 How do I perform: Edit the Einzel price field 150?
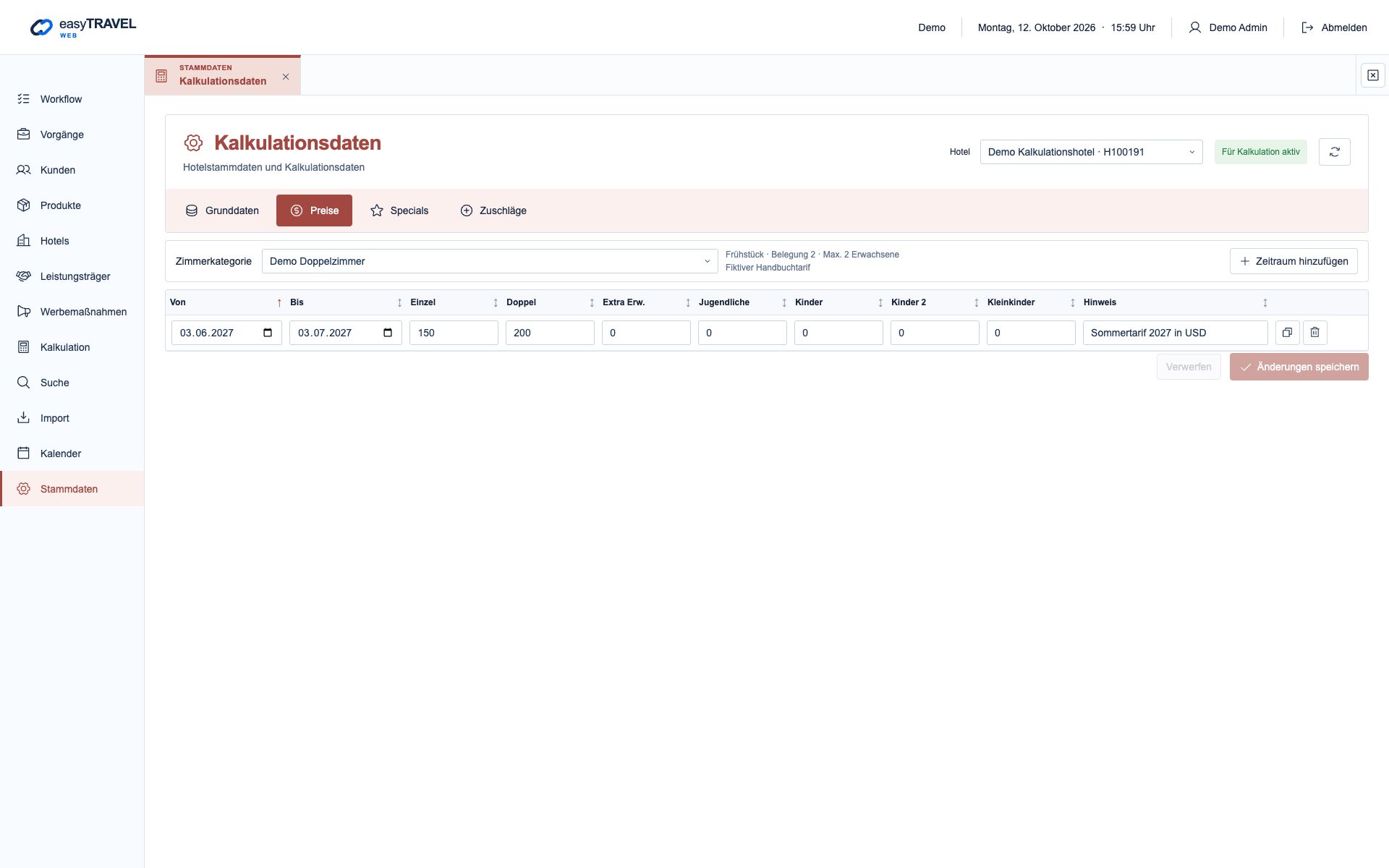pyautogui.click(x=454, y=333)
